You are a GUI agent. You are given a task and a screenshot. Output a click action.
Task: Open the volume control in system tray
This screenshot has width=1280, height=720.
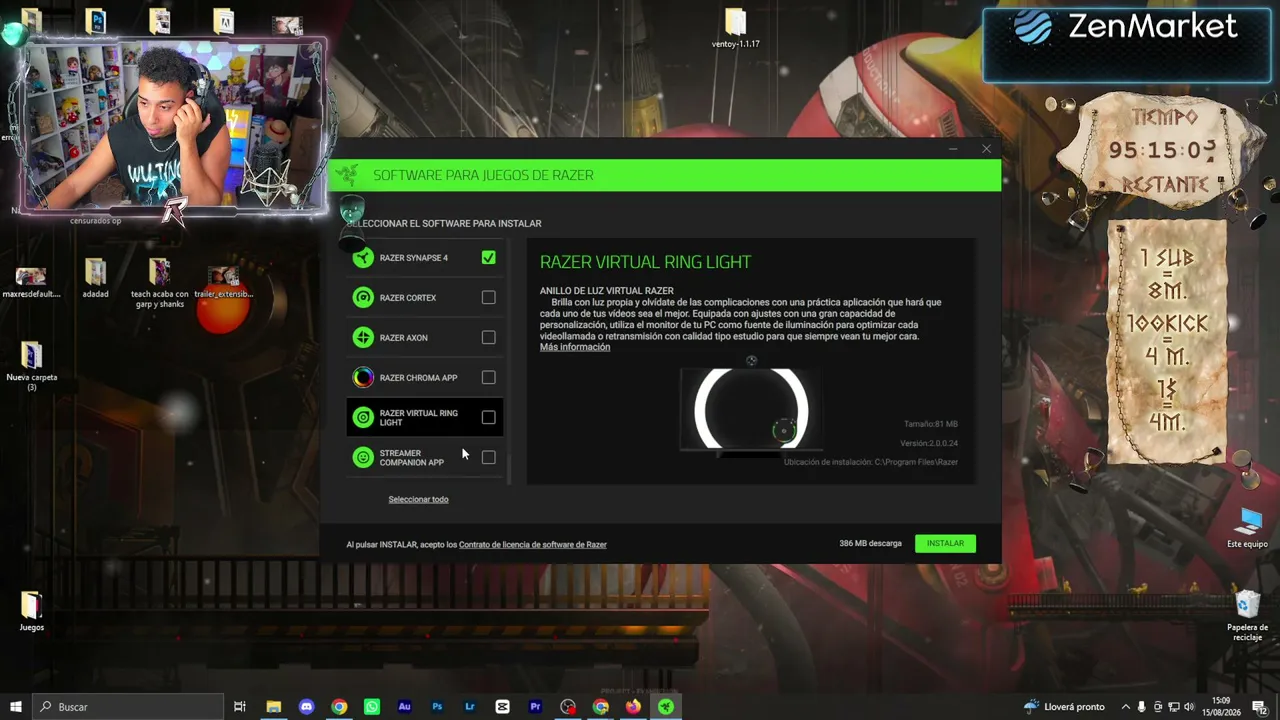pyautogui.click(x=1189, y=707)
